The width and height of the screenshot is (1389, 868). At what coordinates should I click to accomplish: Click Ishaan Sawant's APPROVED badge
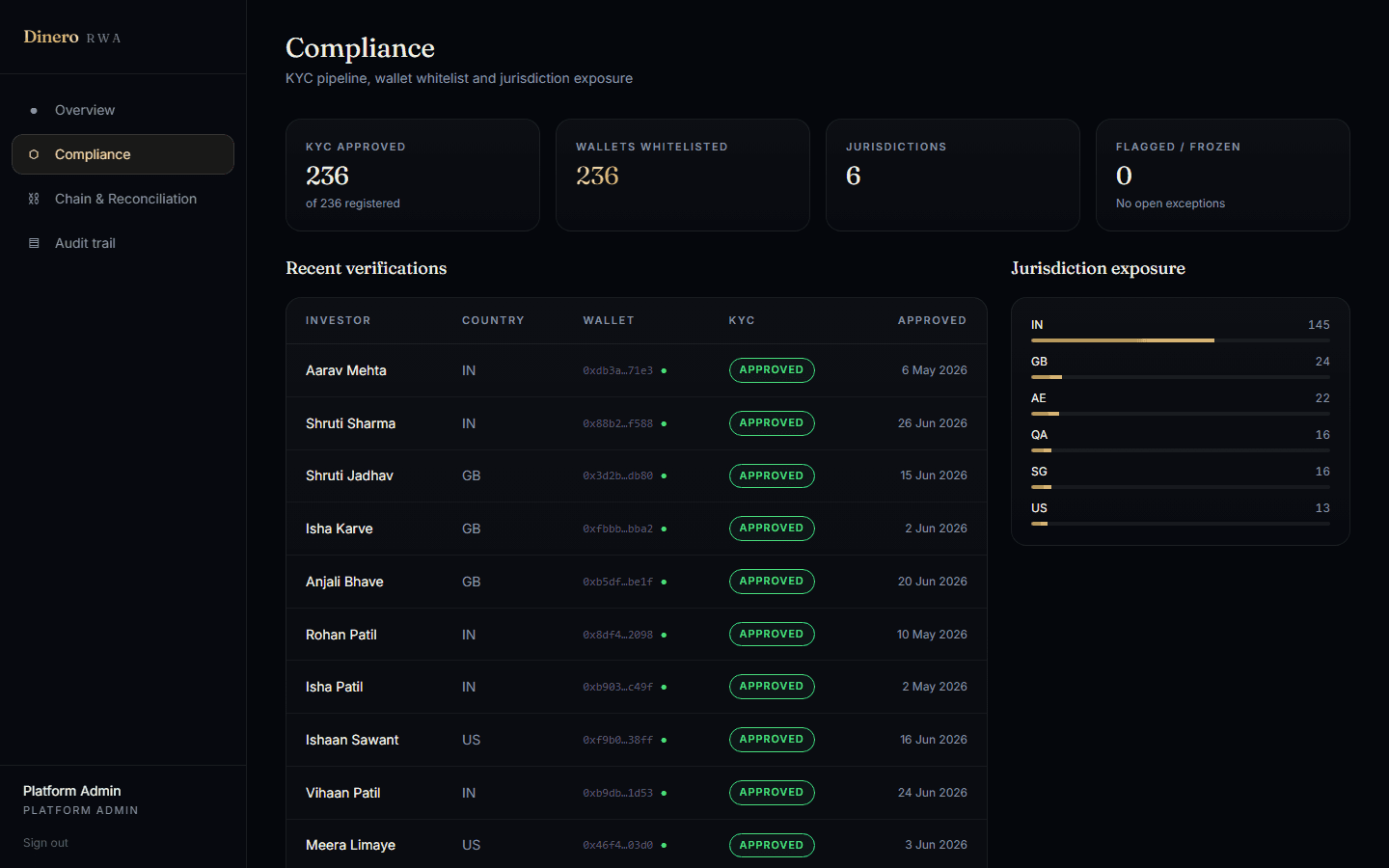click(x=772, y=740)
